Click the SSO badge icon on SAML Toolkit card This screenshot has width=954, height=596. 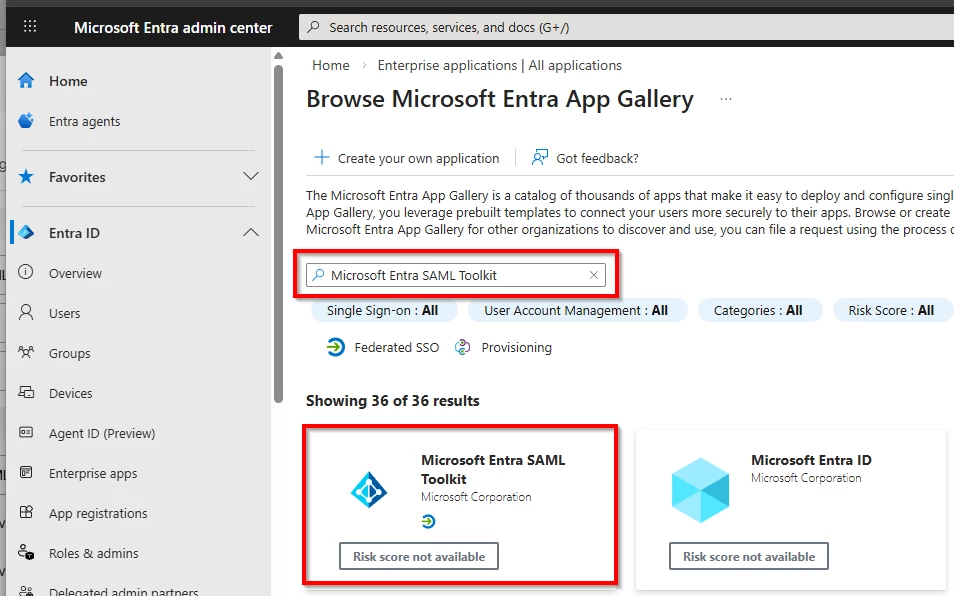click(428, 521)
